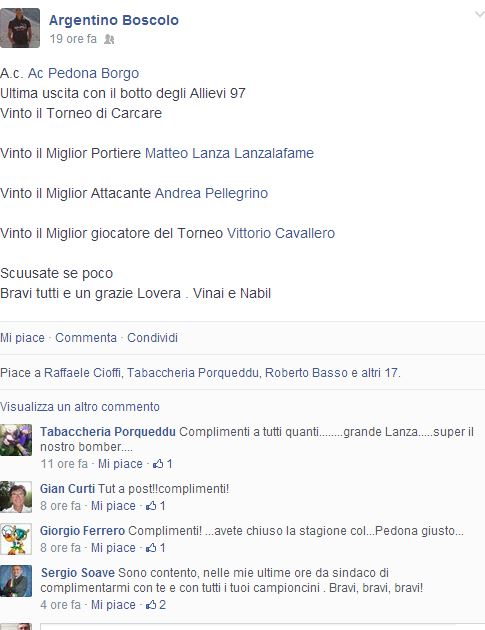Screen dimensions: 485x630
Task: Open Giorgio Ferrero's cartoon avatar
Action: 16,539
